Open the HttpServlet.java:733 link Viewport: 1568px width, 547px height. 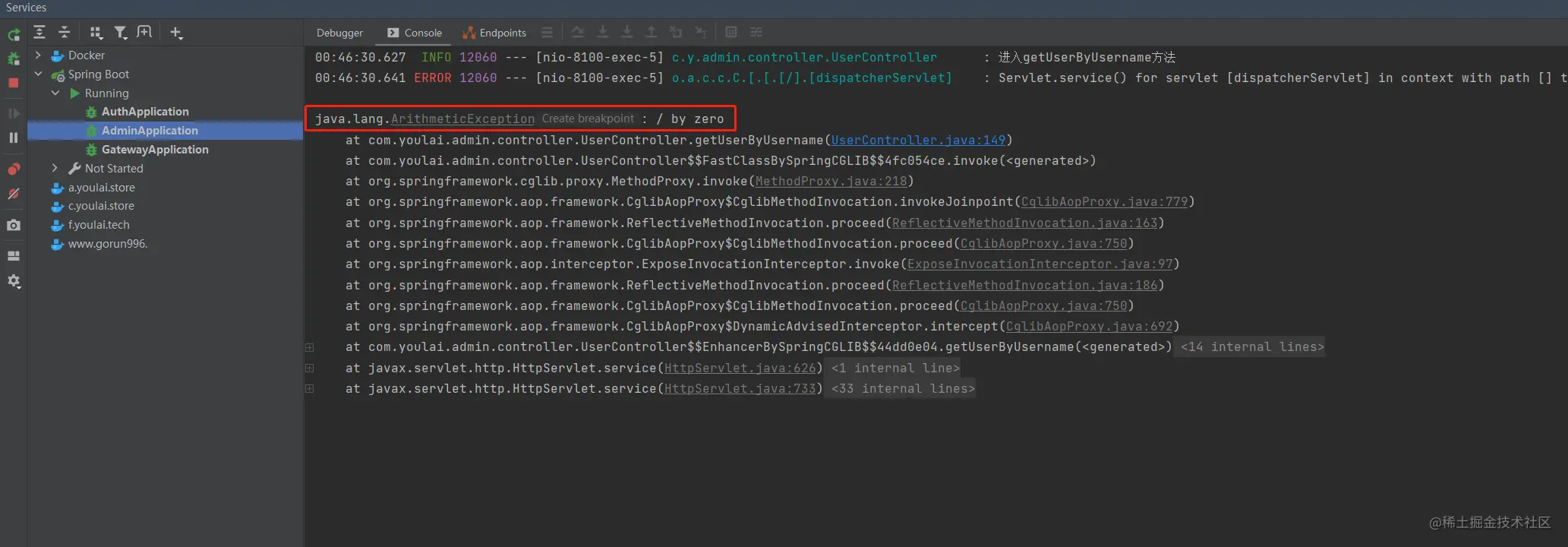740,389
